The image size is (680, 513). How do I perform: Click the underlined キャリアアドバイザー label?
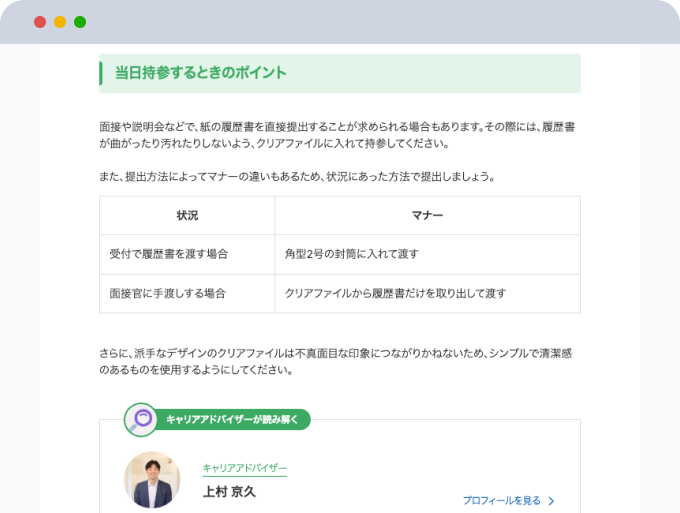[244, 468]
